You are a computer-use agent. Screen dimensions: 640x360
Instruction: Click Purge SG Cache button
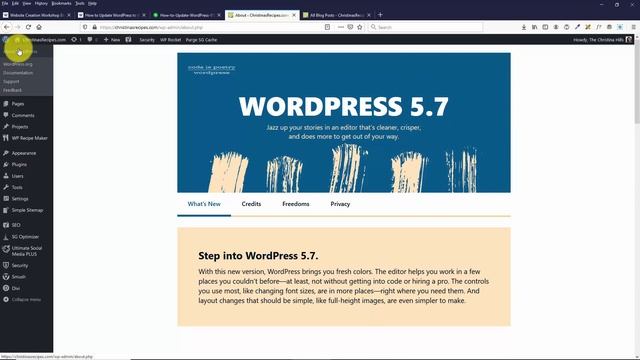[201, 40]
